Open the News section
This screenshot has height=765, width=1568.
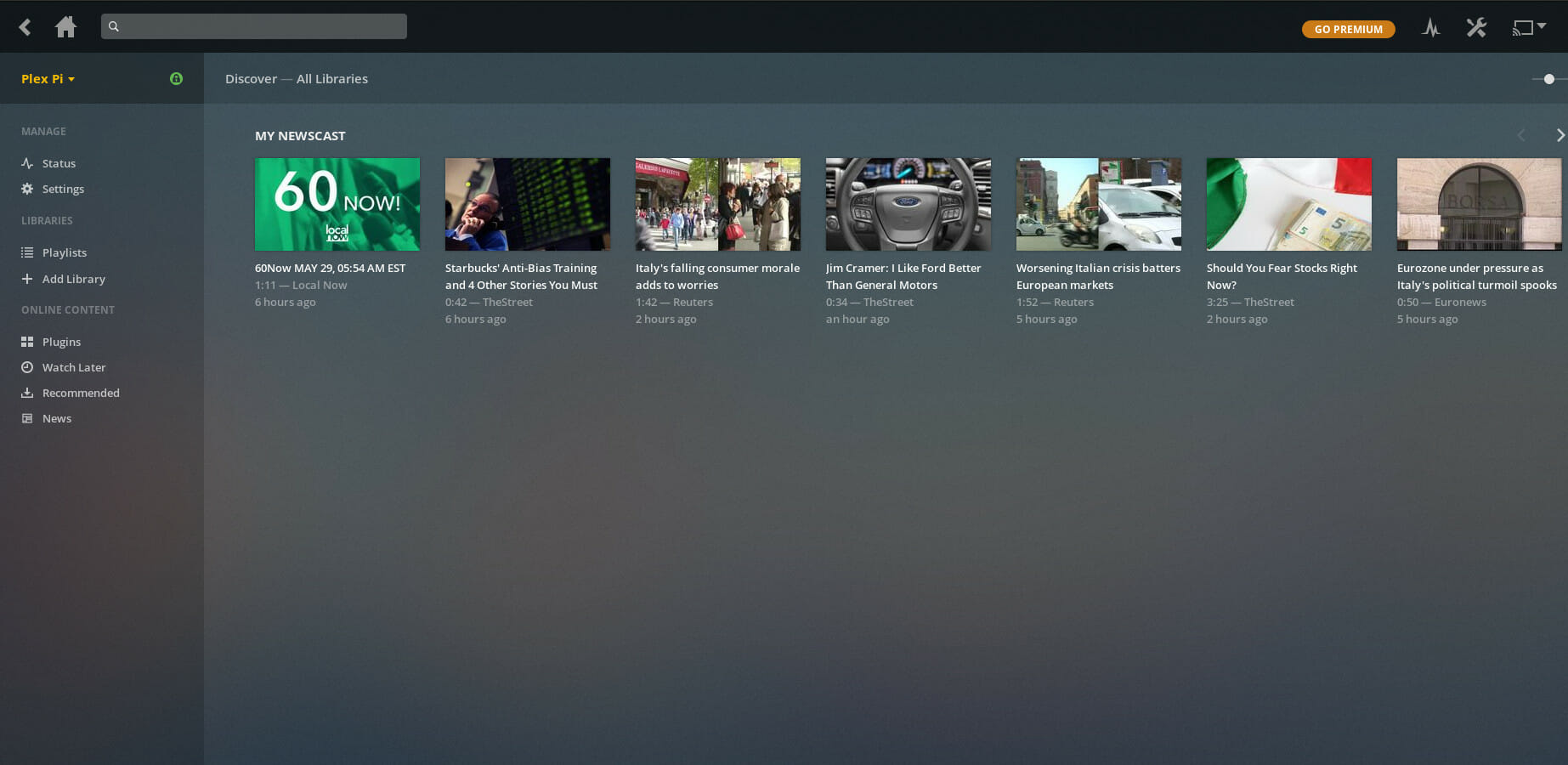pos(57,418)
